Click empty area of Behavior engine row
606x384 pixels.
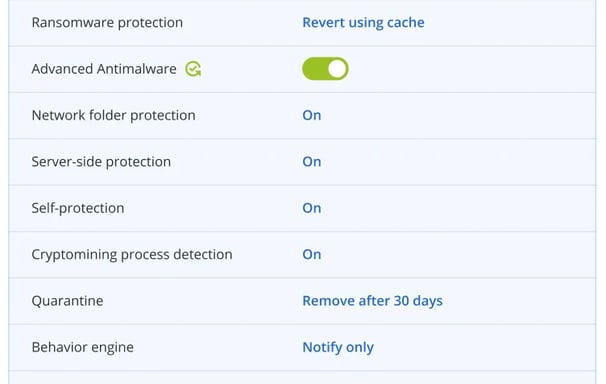click(483, 347)
